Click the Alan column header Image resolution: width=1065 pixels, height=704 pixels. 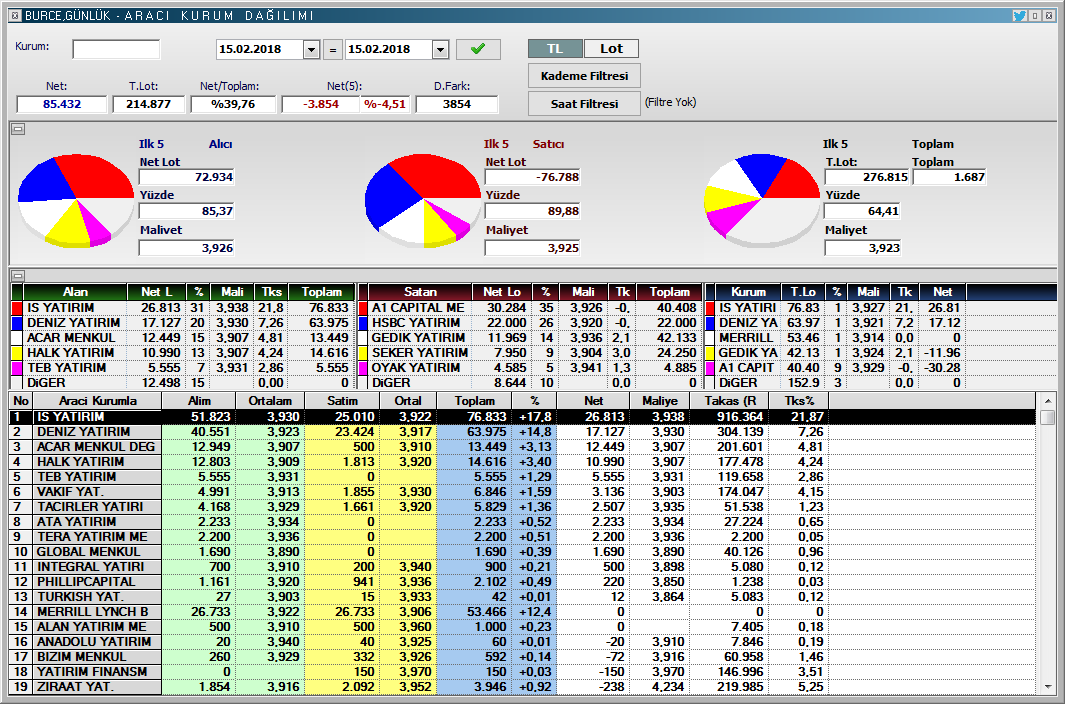(75, 292)
